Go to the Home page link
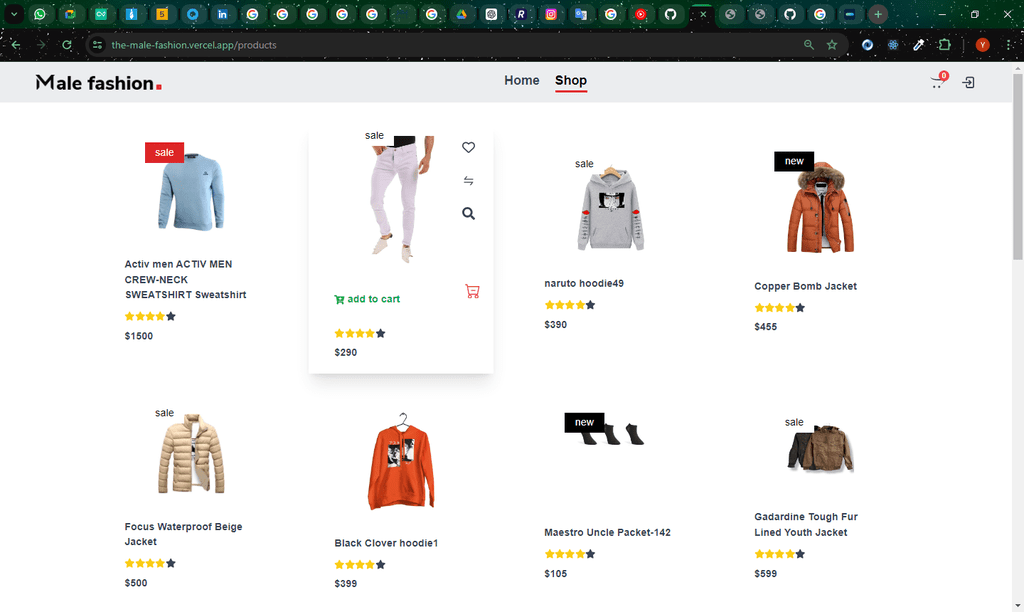 (522, 80)
